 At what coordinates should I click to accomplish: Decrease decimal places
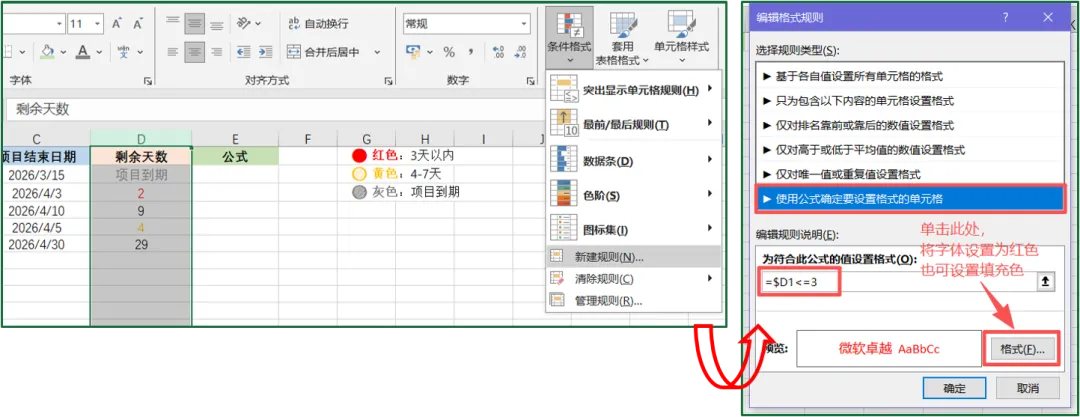click(x=520, y=52)
